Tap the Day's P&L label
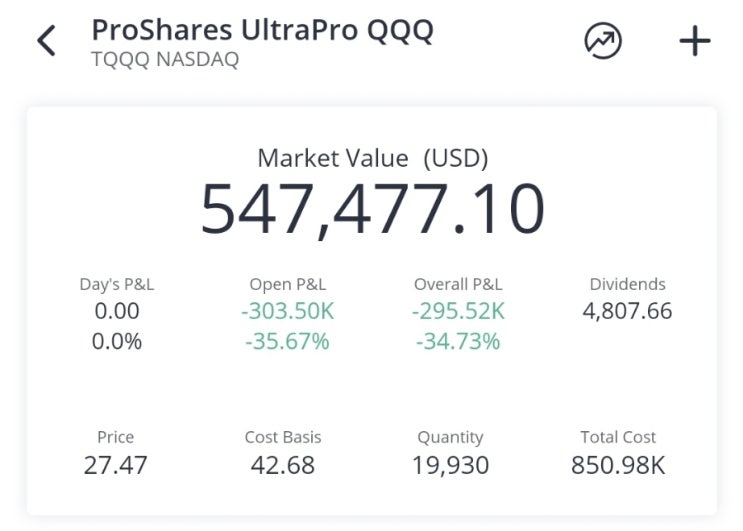 [117, 284]
